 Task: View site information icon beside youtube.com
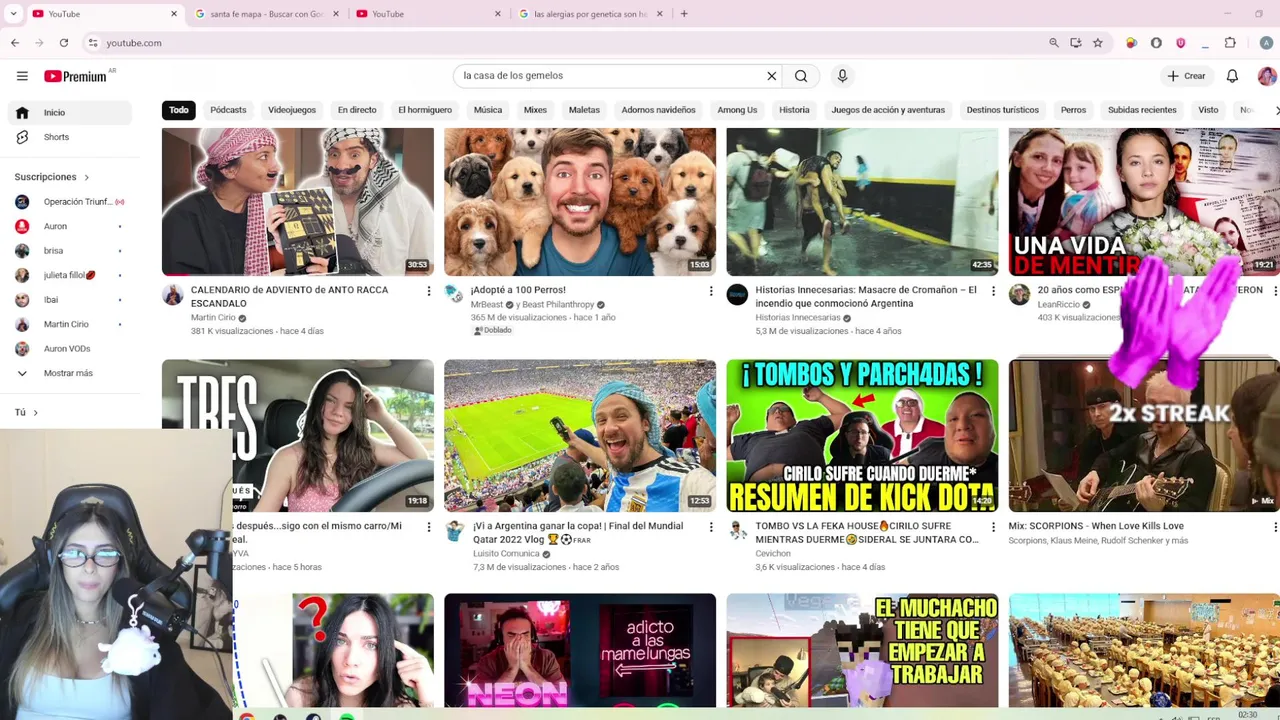93,43
